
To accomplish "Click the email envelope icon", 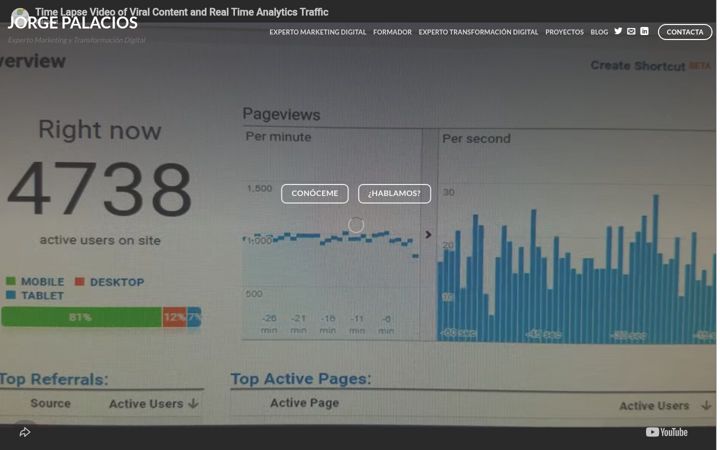I will (631, 31).
